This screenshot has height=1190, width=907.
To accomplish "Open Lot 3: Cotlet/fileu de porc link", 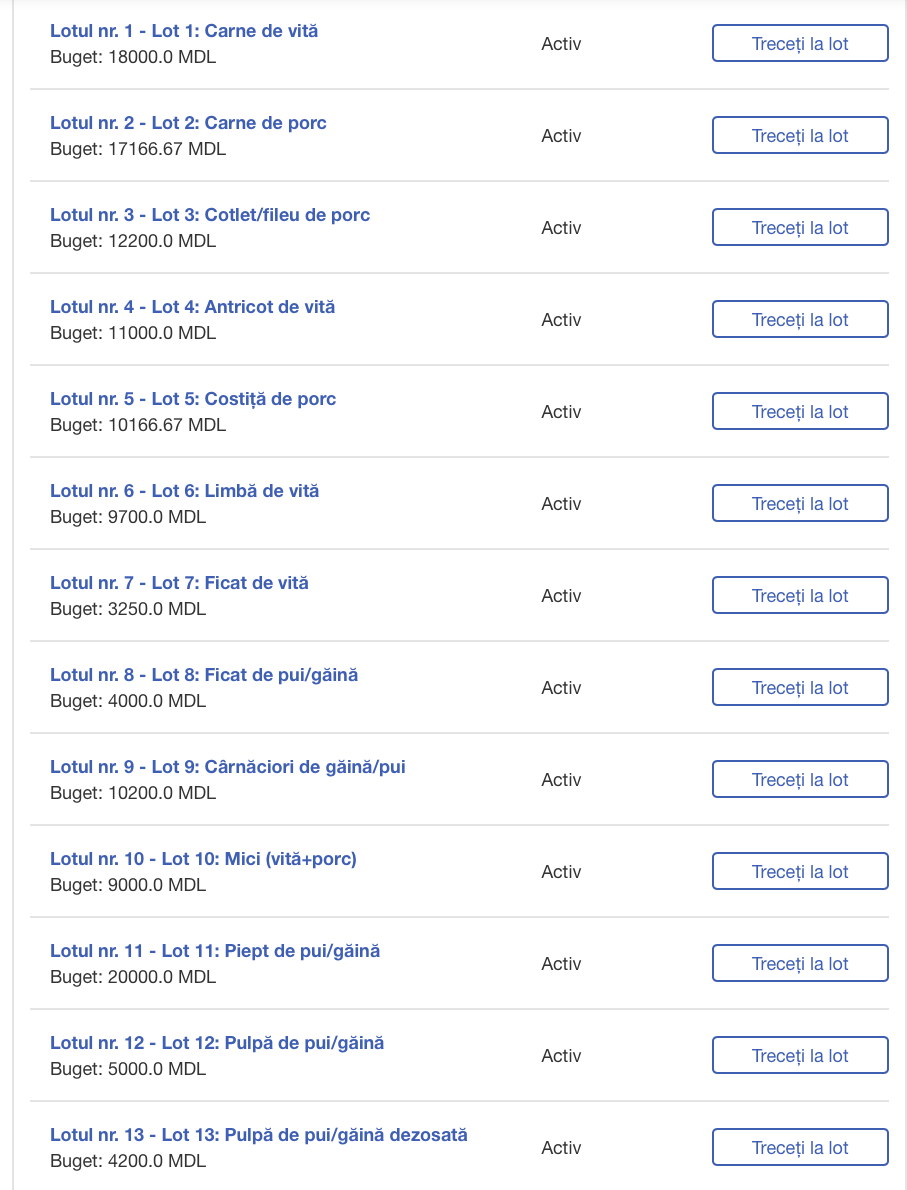I will click(210, 215).
